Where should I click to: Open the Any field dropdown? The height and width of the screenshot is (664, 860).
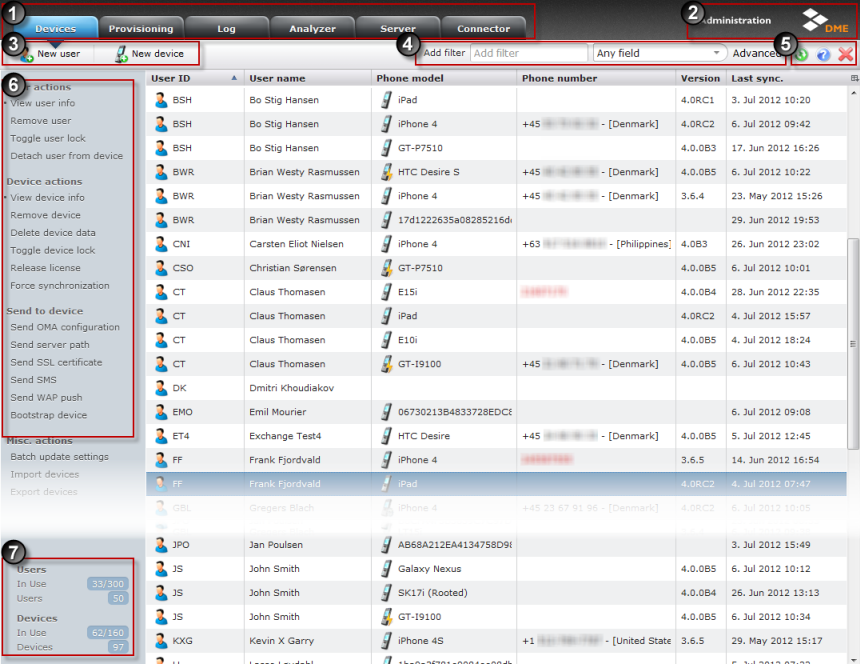pos(659,53)
